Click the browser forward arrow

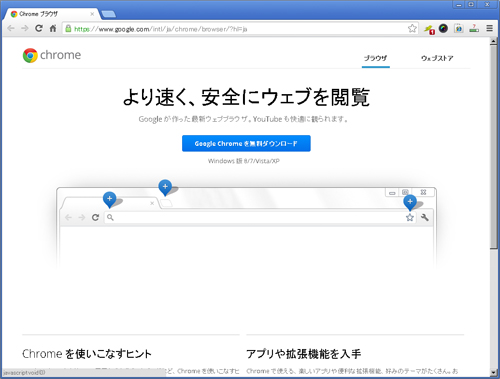(x=25, y=28)
